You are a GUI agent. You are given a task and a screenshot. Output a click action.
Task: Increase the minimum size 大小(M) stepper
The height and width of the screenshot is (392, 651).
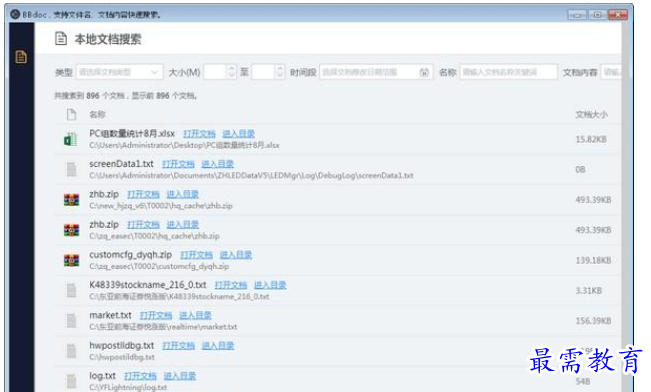232,69
